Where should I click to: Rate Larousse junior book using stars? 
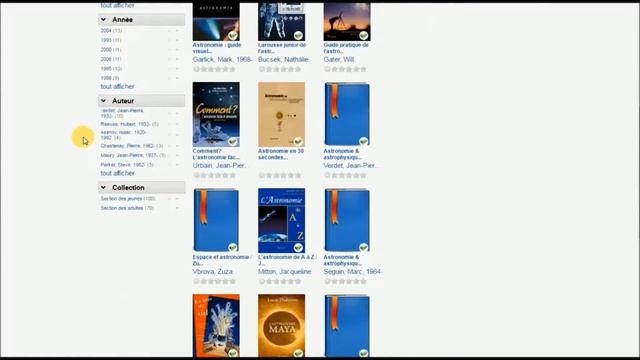coord(280,69)
